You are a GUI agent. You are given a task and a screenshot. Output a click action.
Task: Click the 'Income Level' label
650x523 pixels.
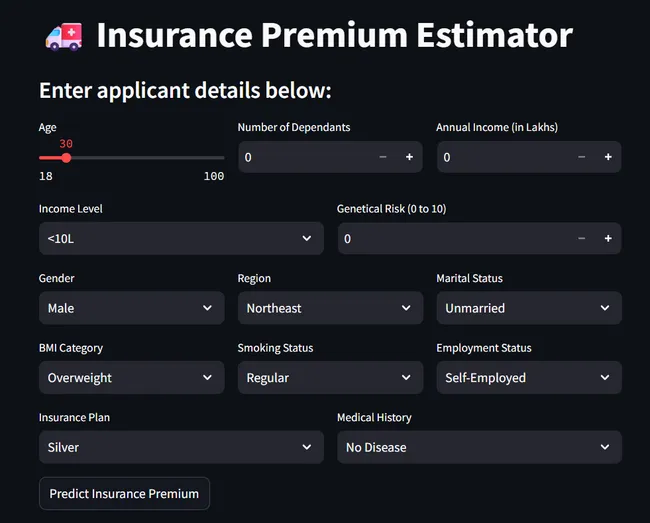click(70, 209)
